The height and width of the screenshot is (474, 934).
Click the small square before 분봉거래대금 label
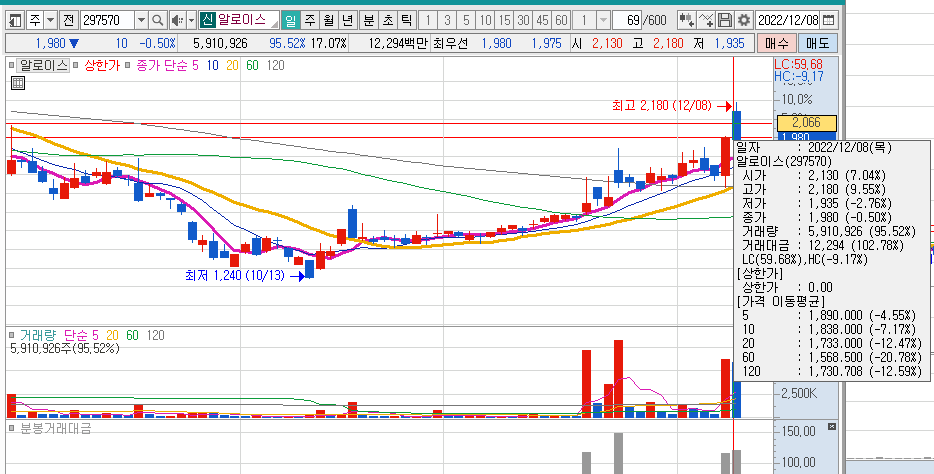pyautogui.click(x=11, y=428)
